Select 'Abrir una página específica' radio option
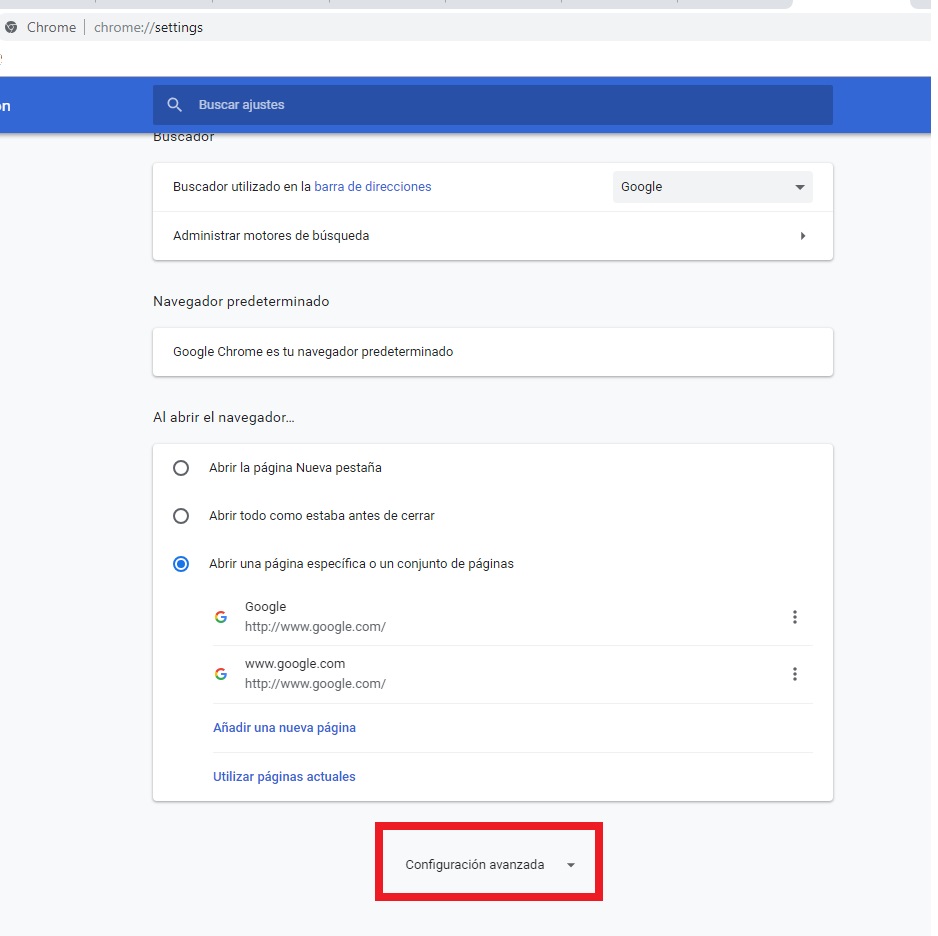 pyautogui.click(x=181, y=564)
